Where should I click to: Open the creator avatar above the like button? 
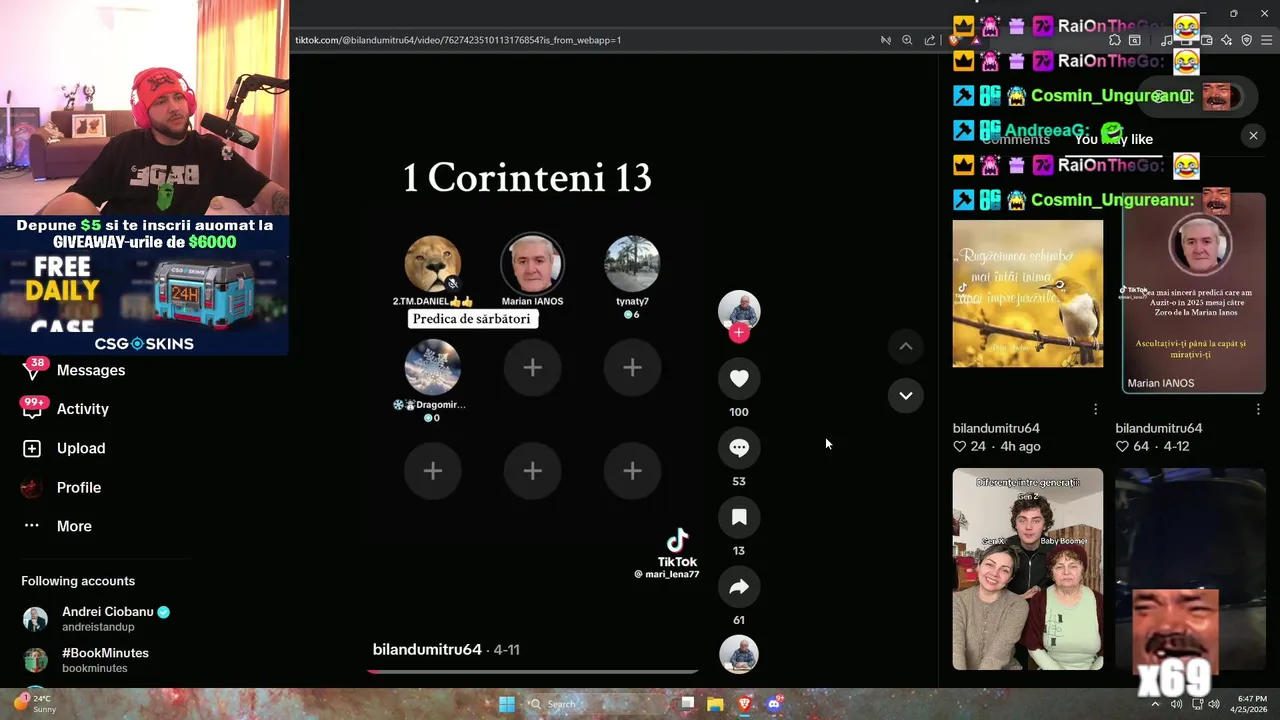(x=739, y=311)
